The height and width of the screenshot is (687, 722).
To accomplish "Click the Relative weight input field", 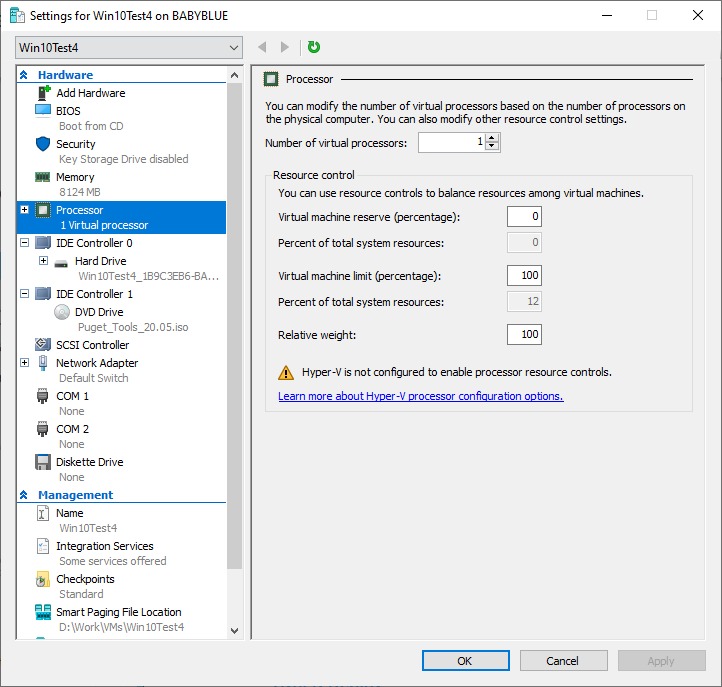I will pos(524,334).
